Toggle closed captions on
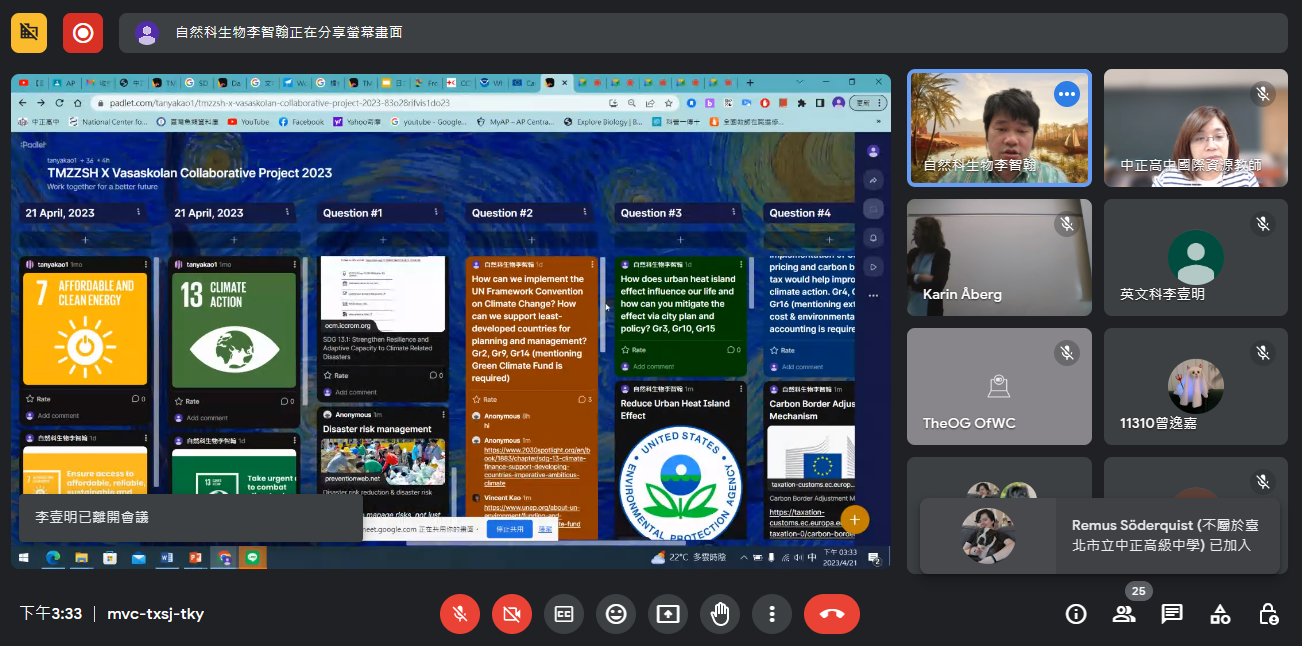Viewport: 1302px width, 646px height. (x=564, y=614)
